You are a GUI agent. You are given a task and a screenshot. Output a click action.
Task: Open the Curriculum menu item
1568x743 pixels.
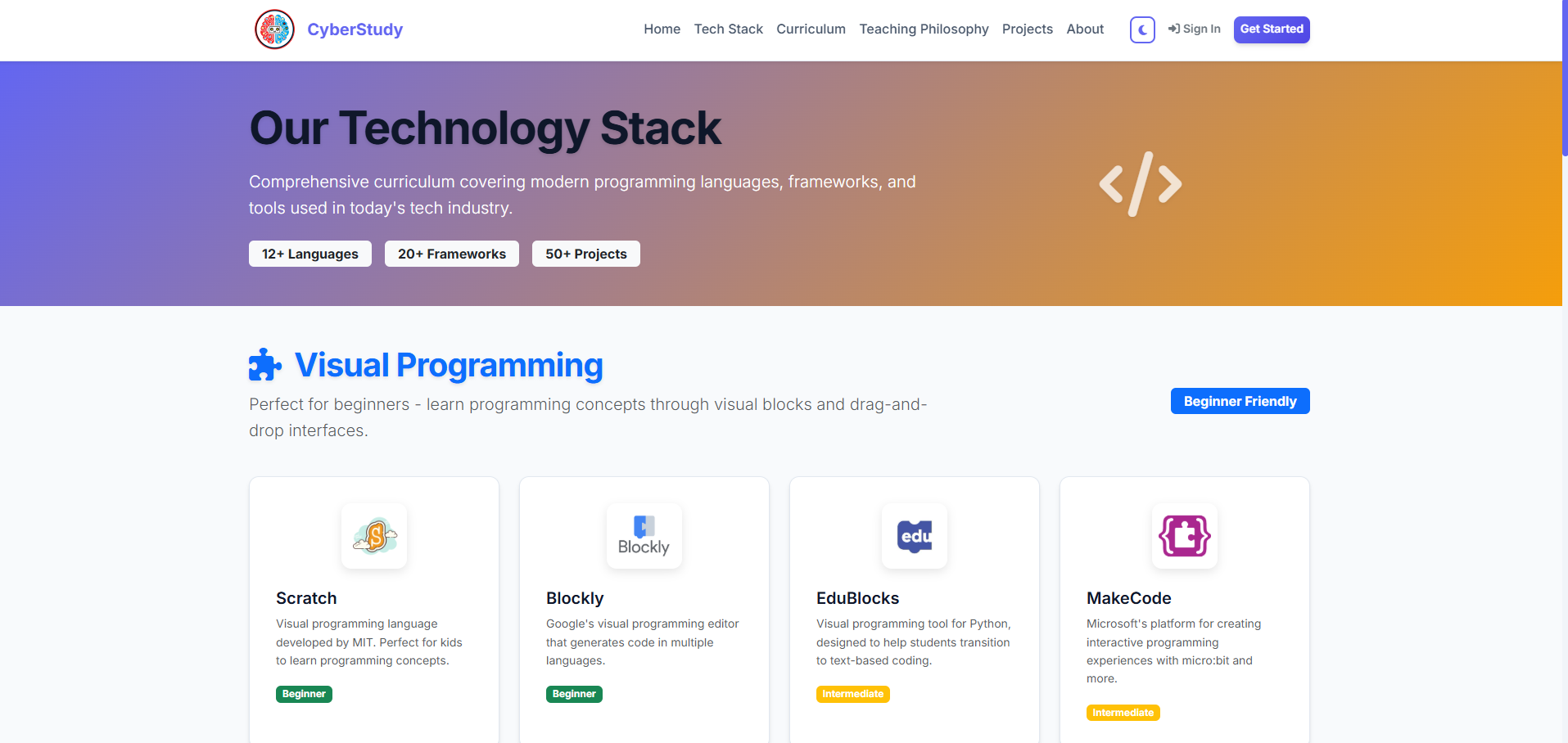click(x=811, y=29)
